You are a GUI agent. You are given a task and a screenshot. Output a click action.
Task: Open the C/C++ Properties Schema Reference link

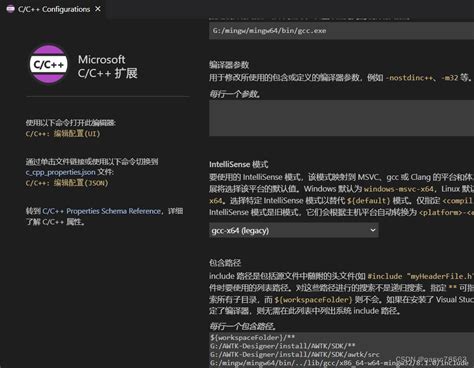(101, 211)
